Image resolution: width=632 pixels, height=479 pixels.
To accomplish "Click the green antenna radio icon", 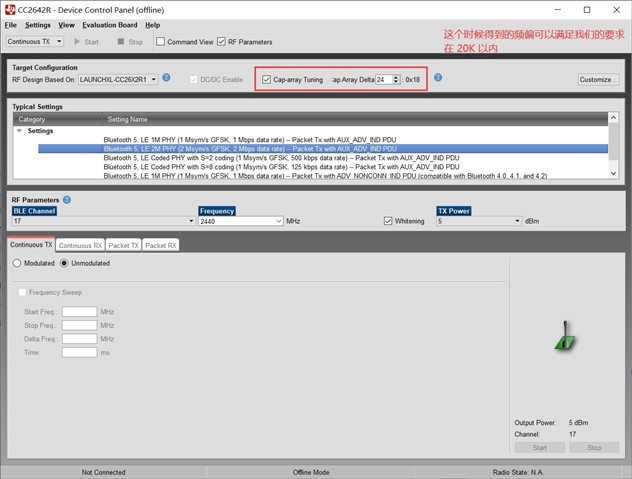I will 565,336.
